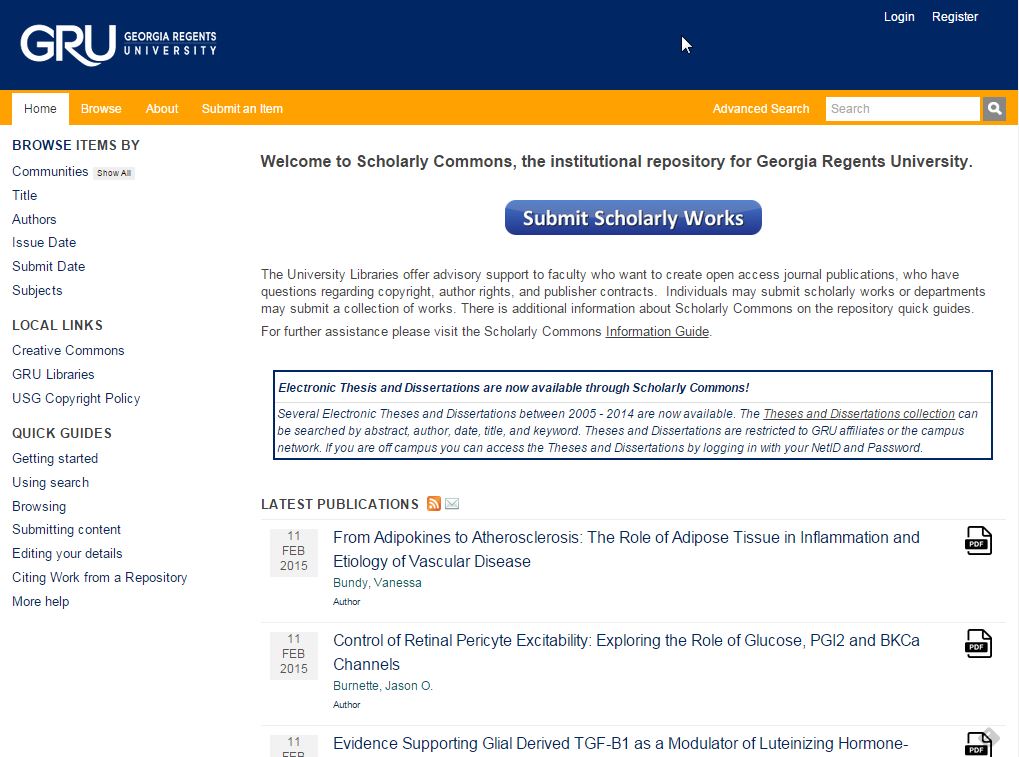Show All communities toggle
Screen dimensions: 1019x757
pos(114,173)
